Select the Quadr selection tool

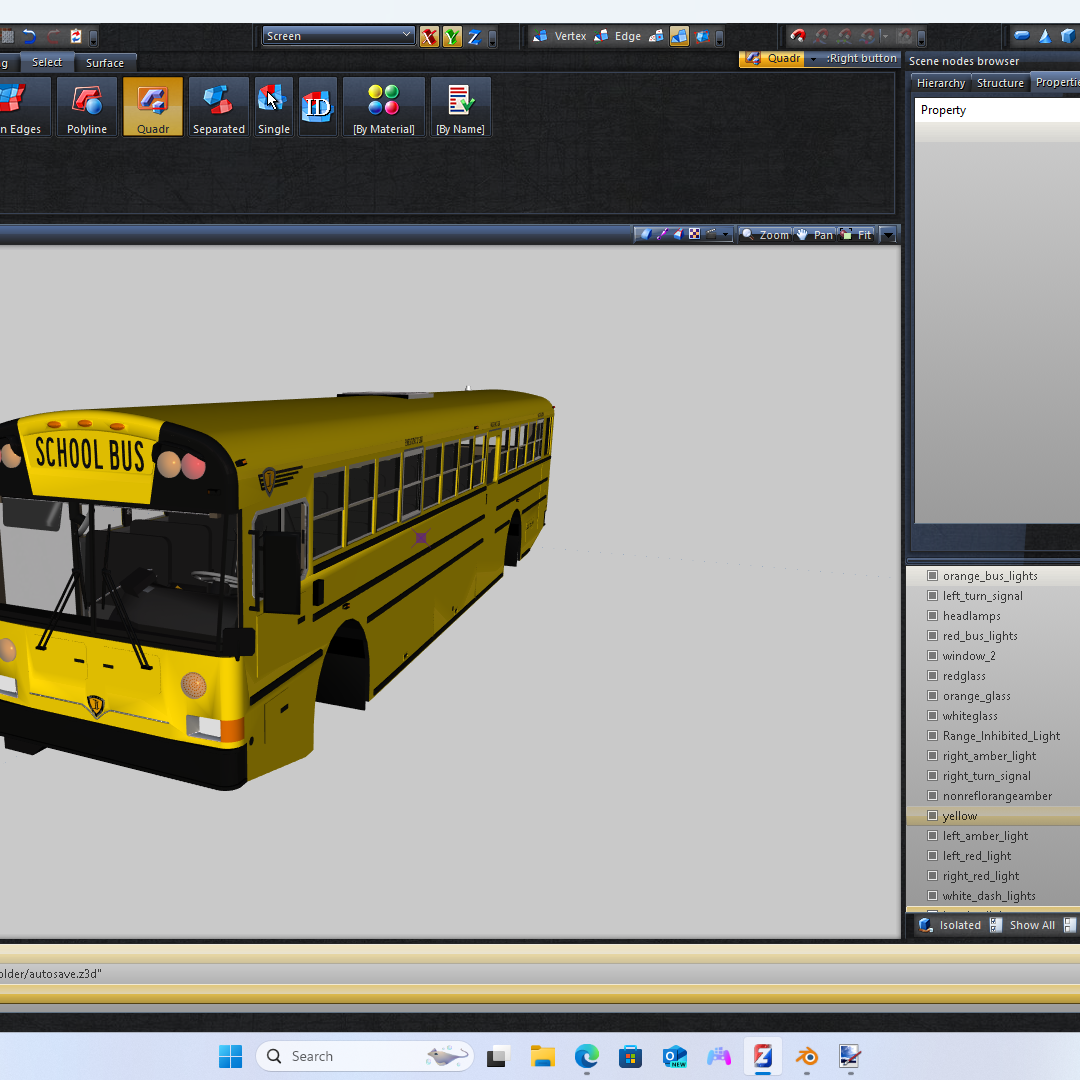pyautogui.click(x=153, y=107)
